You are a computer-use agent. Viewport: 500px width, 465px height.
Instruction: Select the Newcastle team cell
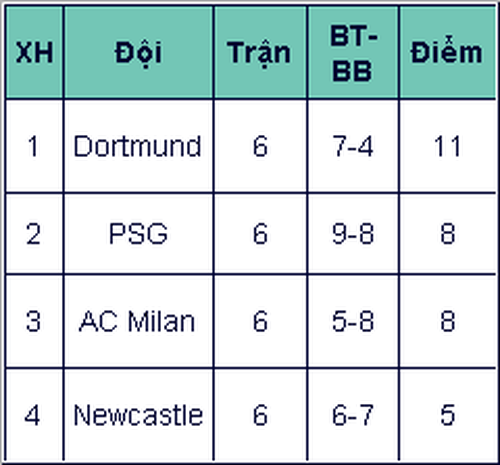click(x=138, y=415)
